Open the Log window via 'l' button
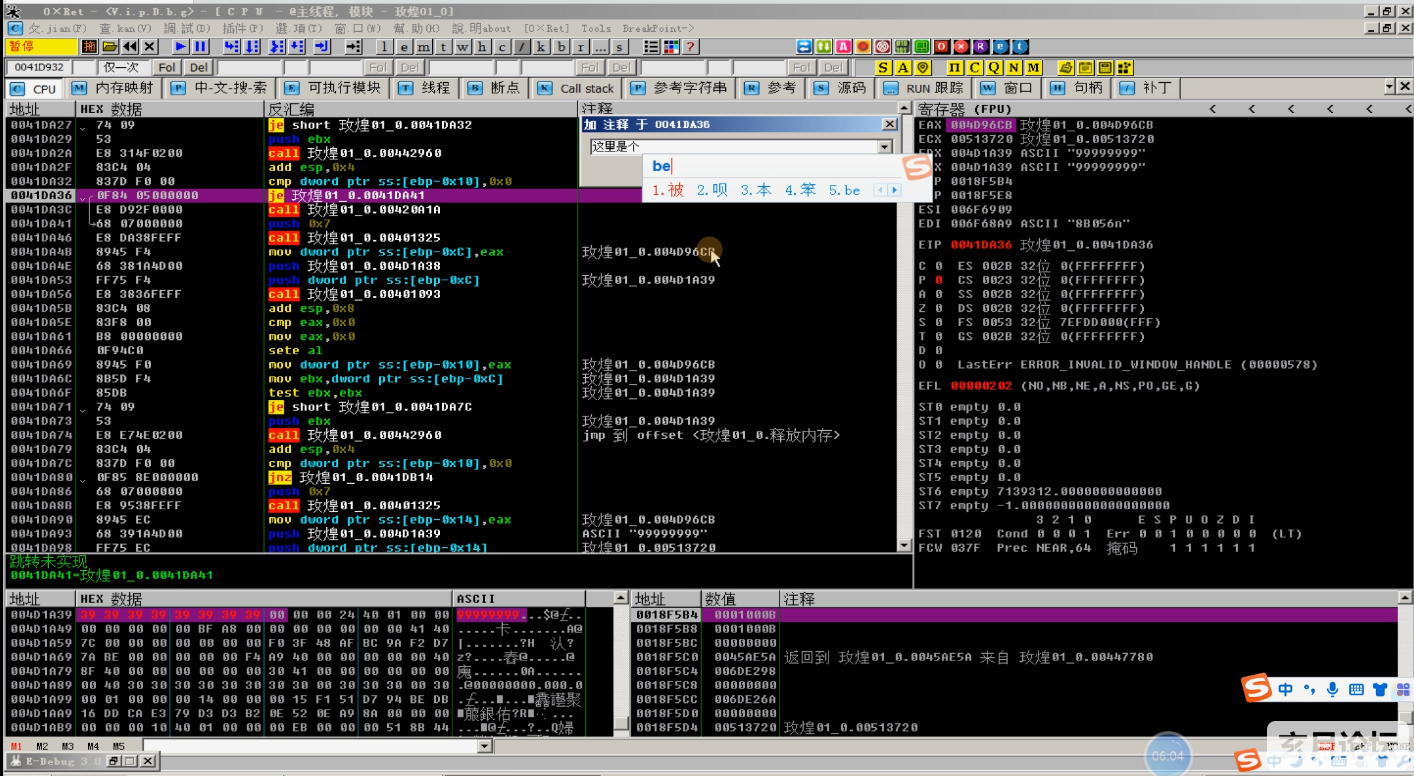Screen dimensions: 1414x776 tap(384, 47)
